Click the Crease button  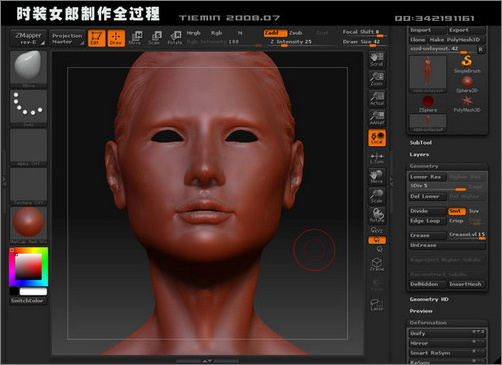(x=428, y=235)
